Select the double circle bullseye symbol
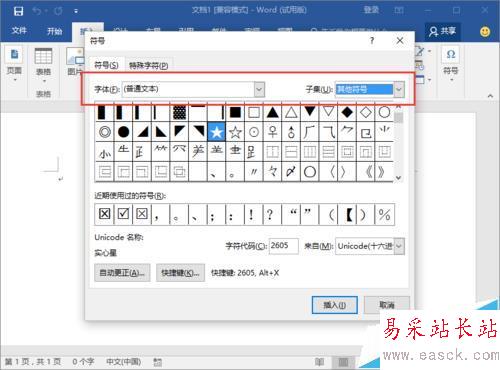500x370 pixels. pyautogui.click(x=105, y=132)
